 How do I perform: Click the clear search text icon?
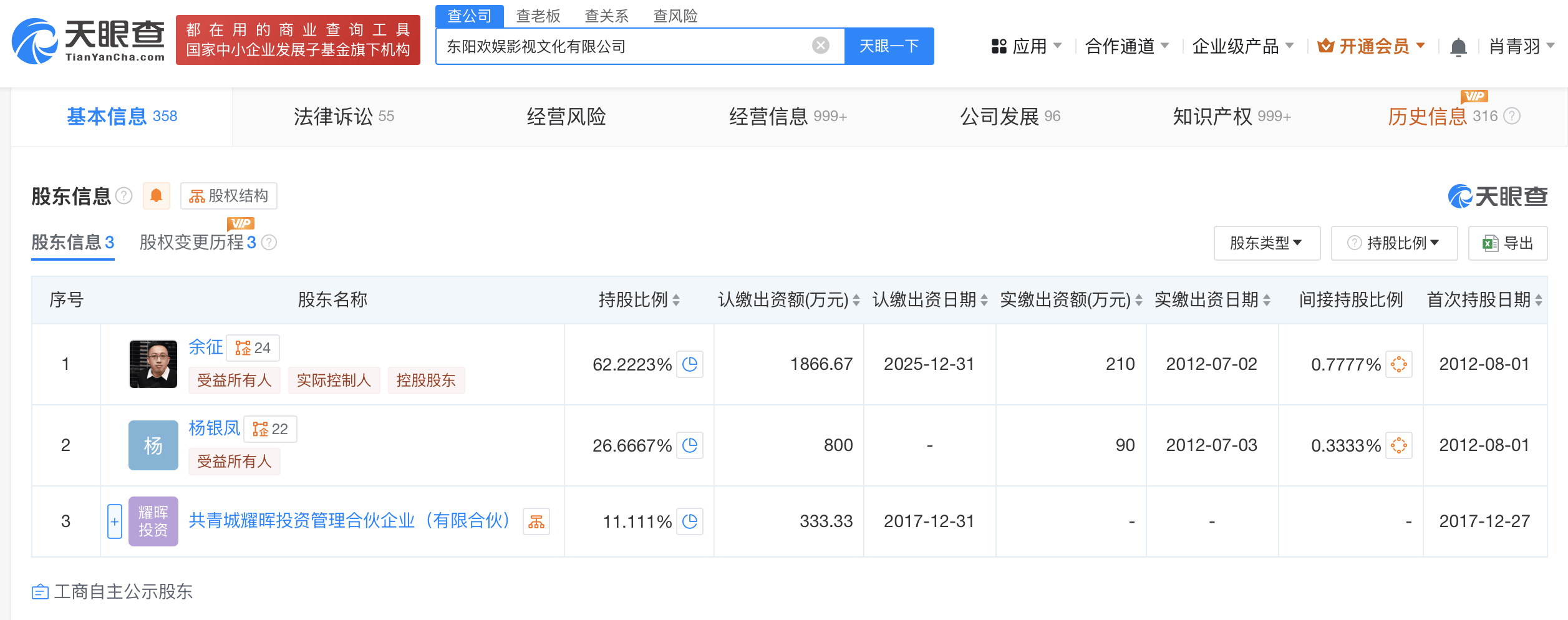pos(820,46)
